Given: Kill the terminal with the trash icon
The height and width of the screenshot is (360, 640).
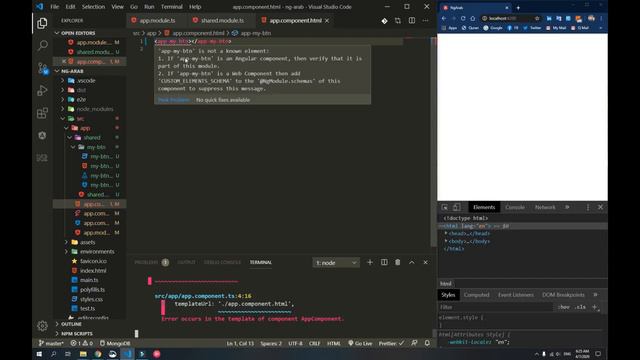Looking at the screenshot, I should click(x=398, y=262).
